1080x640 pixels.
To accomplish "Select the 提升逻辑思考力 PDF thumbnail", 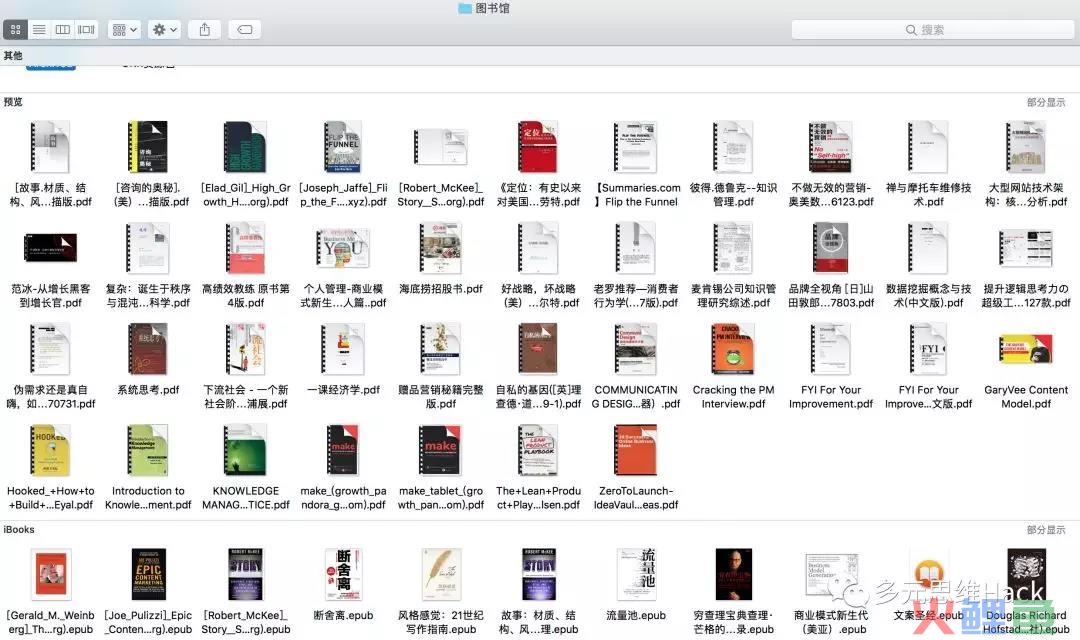I will (x=1026, y=248).
